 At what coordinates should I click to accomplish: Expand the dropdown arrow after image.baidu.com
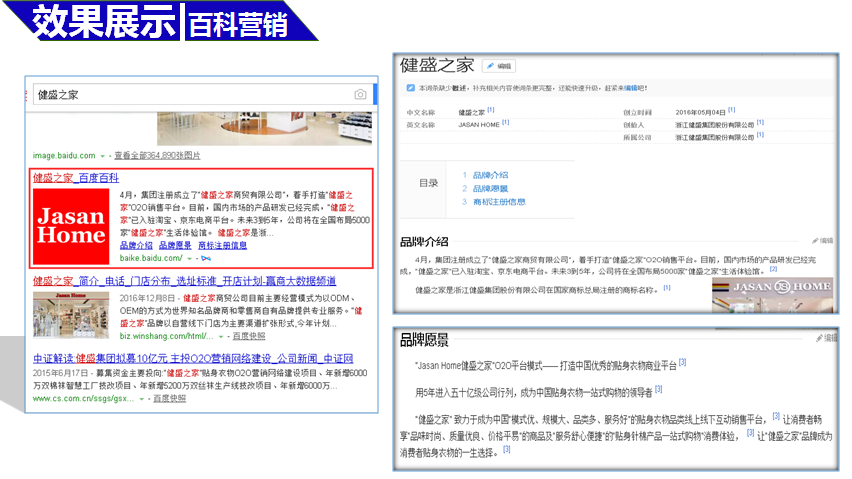(x=103, y=157)
